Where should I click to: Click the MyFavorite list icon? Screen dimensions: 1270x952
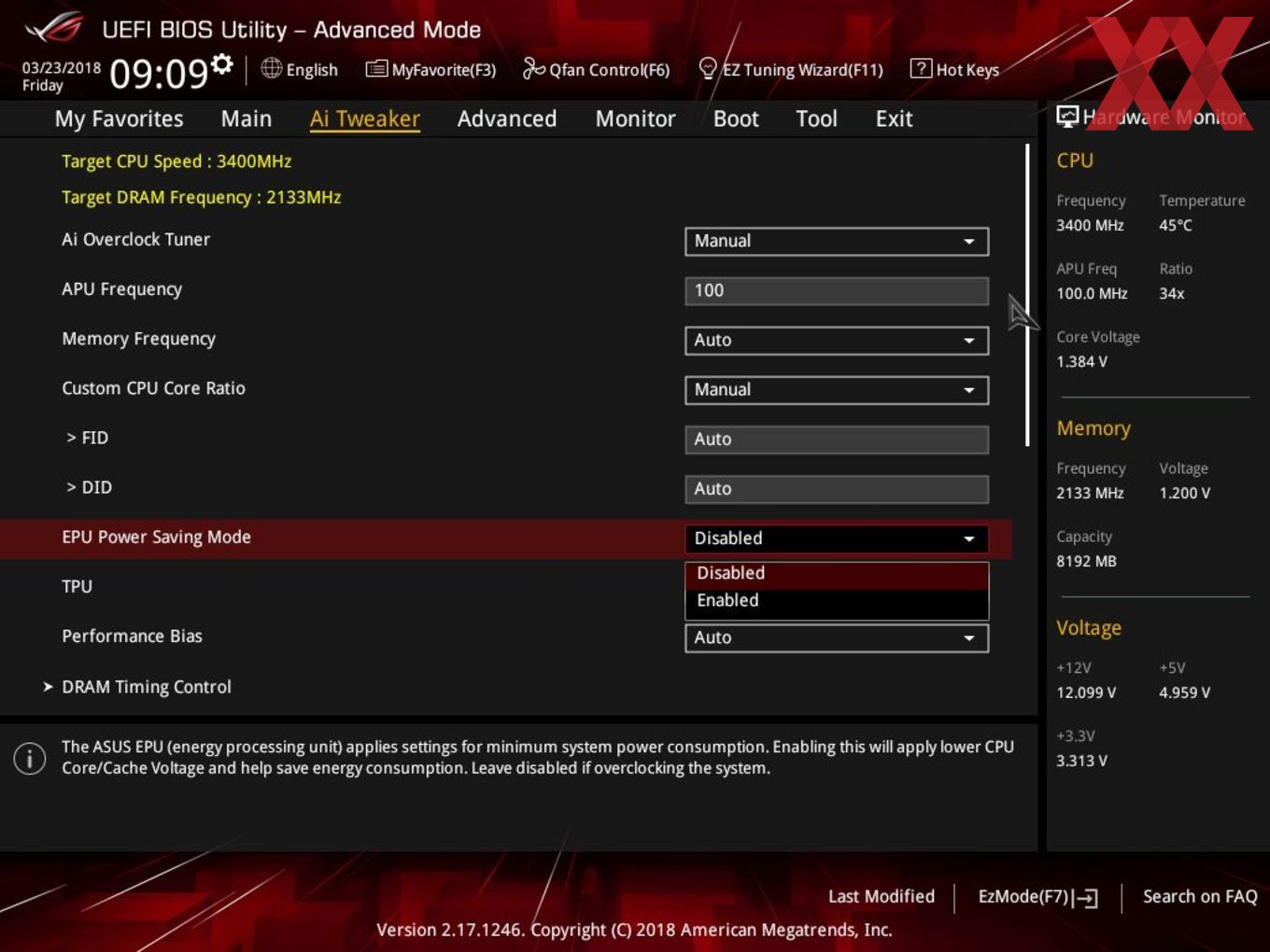tap(376, 69)
